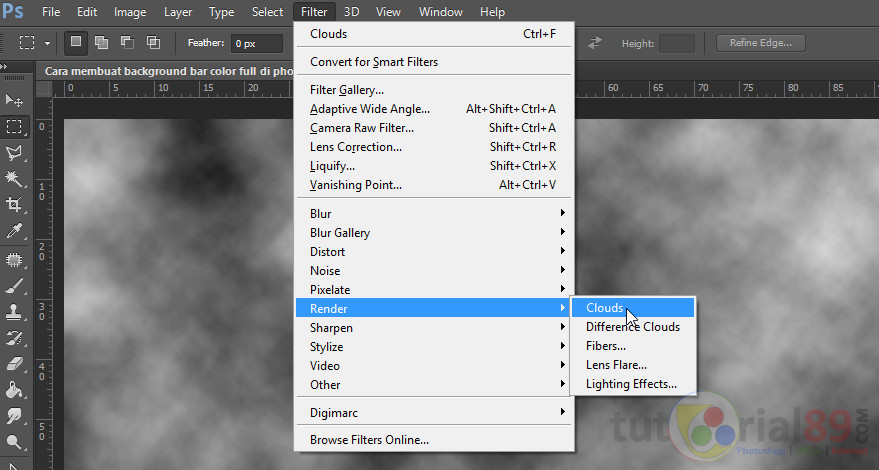
Task: Select the Paint Bucket tool
Action: (x=14, y=390)
